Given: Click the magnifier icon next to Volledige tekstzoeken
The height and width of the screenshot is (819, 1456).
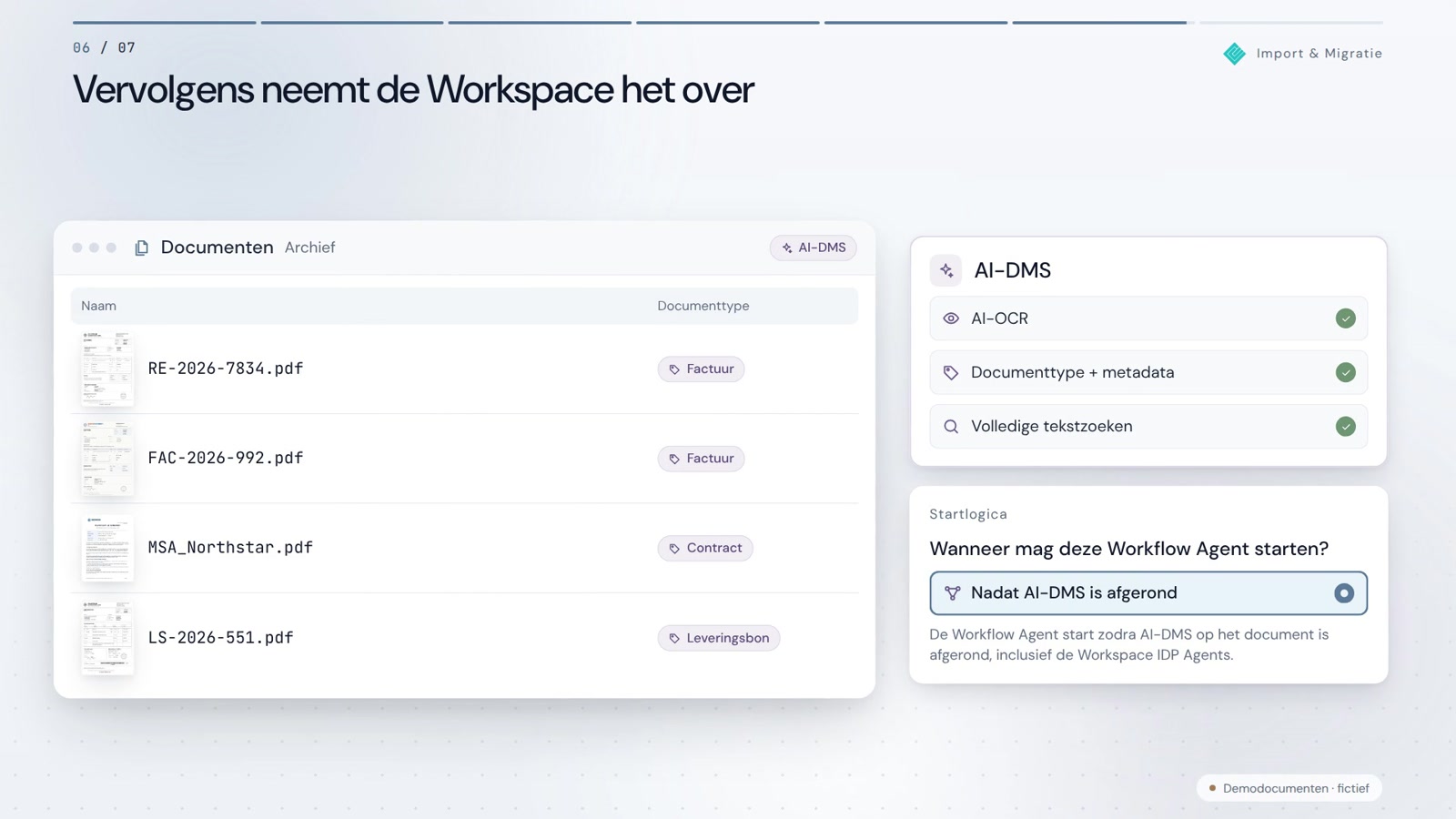Looking at the screenshot, I should click(x=951, y=427).
